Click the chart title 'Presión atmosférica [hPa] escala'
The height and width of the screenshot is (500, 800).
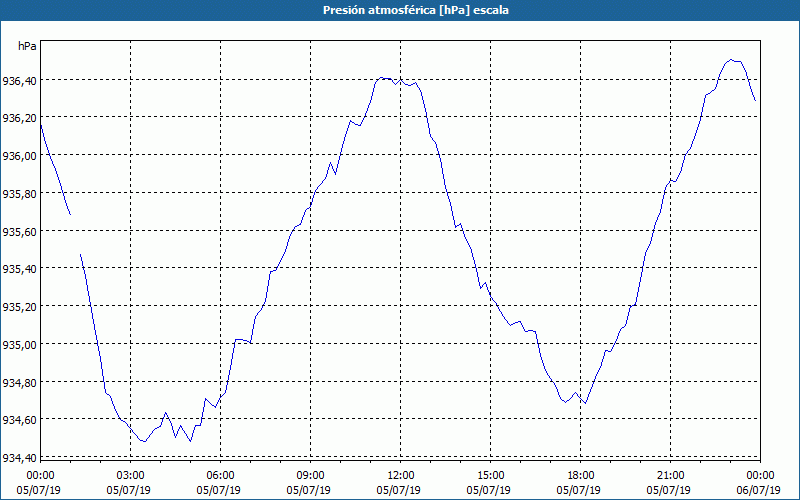(x=416, y=10)
